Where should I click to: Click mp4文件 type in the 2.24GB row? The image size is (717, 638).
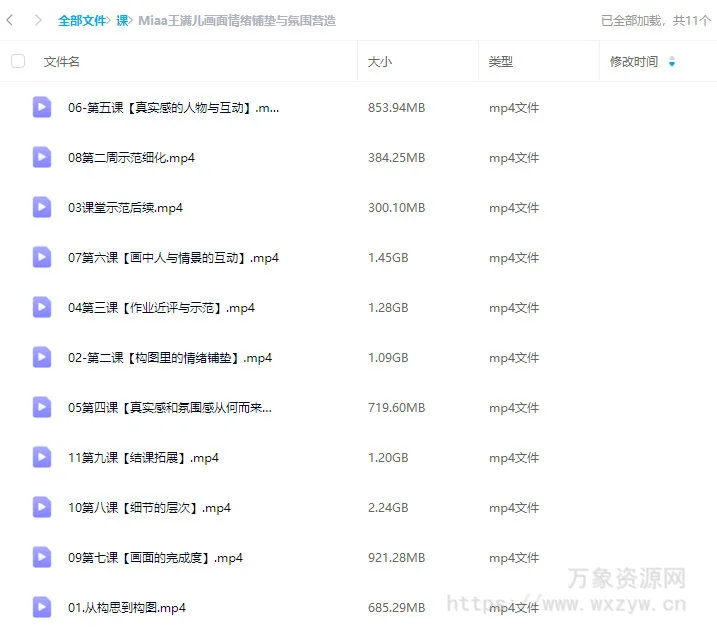514,508
